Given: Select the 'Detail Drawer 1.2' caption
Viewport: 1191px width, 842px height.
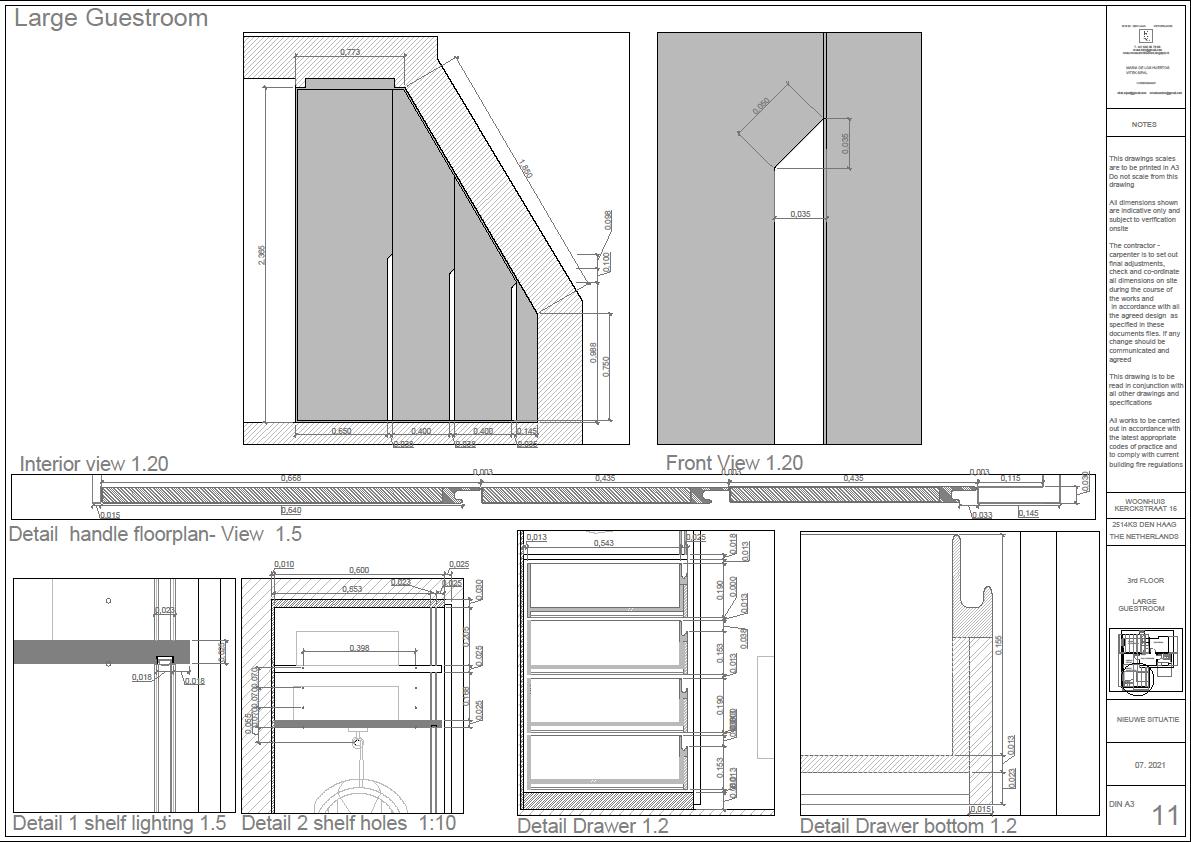Looking at the screenshot, I should pos(593,826).
